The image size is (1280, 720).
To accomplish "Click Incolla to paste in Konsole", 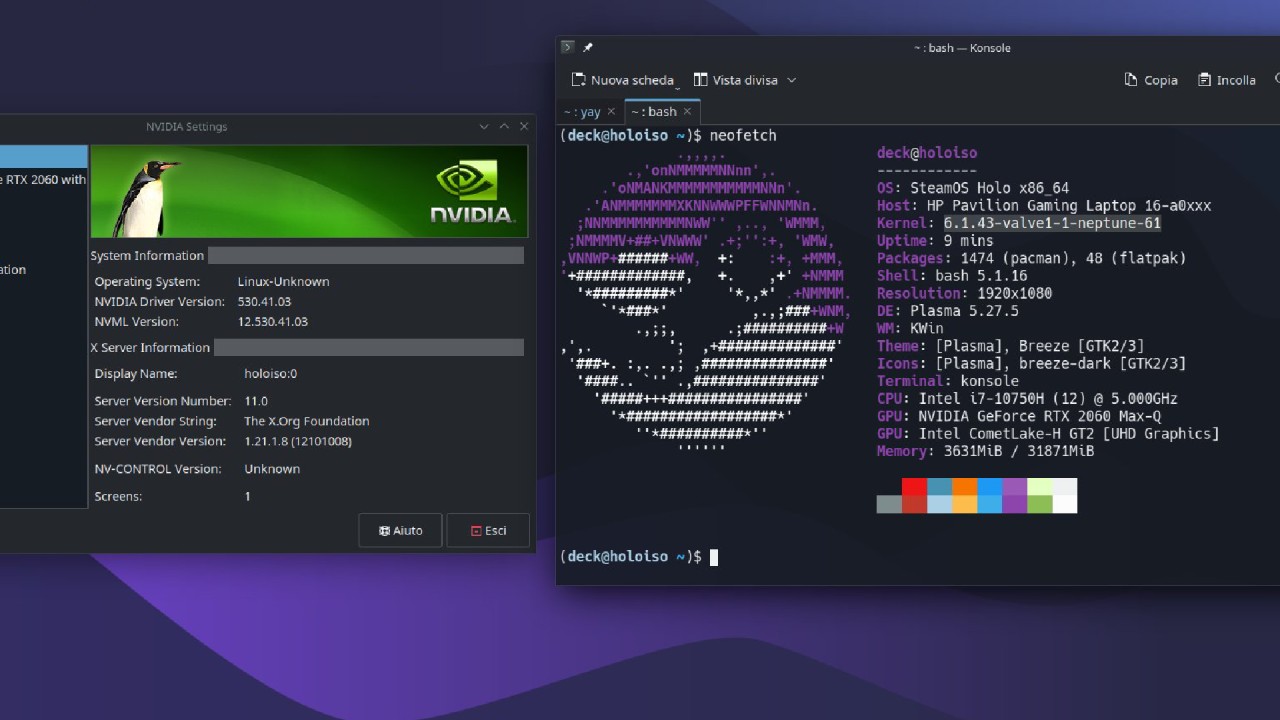I will click(x=1228, y=80).
